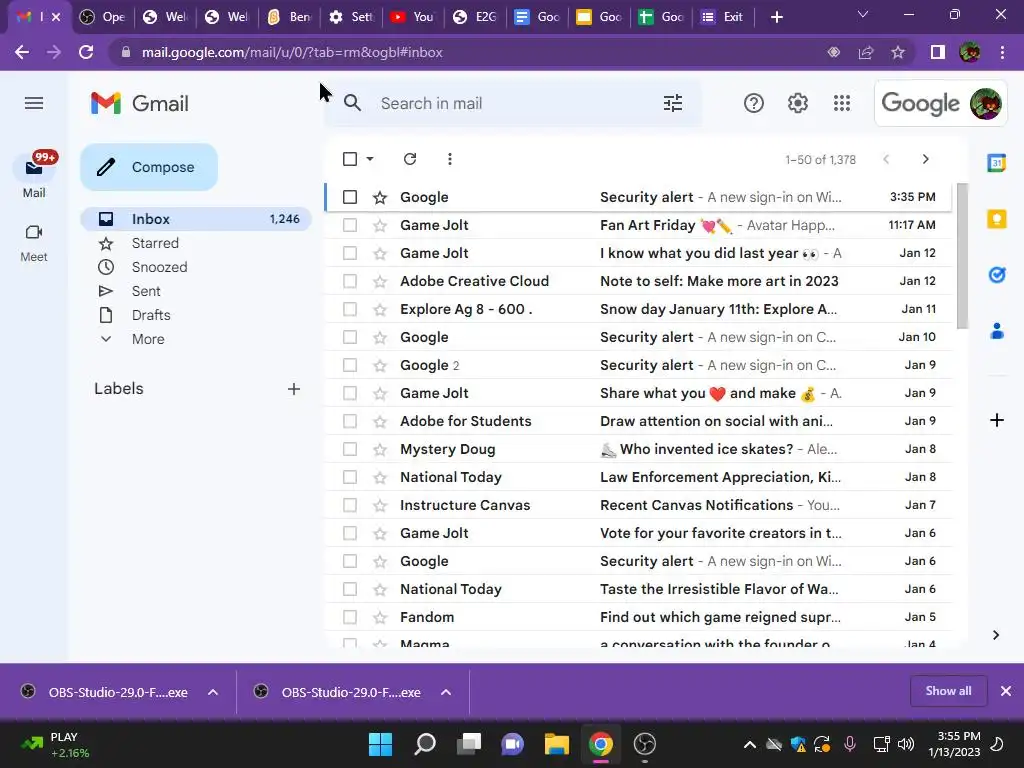Viewport: 1024px width, 768px height.
Task: Open Chrome side panel icon
Action: click(938, 52)
